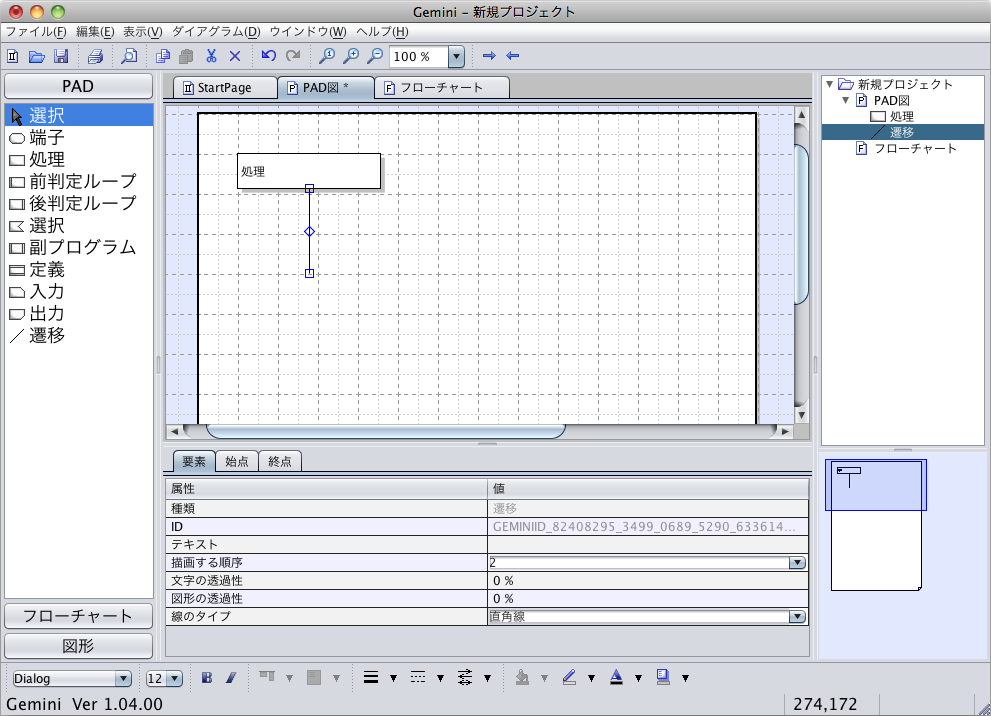
Task: Open line dash style dropdown arrow
Action: pyautogui.click(x=441, y=679)
